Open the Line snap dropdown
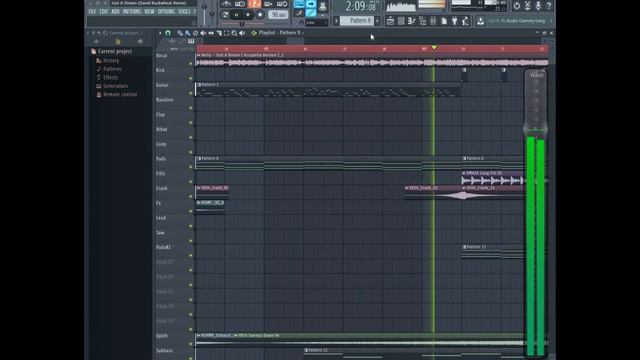640x360 pixels. pos(317,23)
